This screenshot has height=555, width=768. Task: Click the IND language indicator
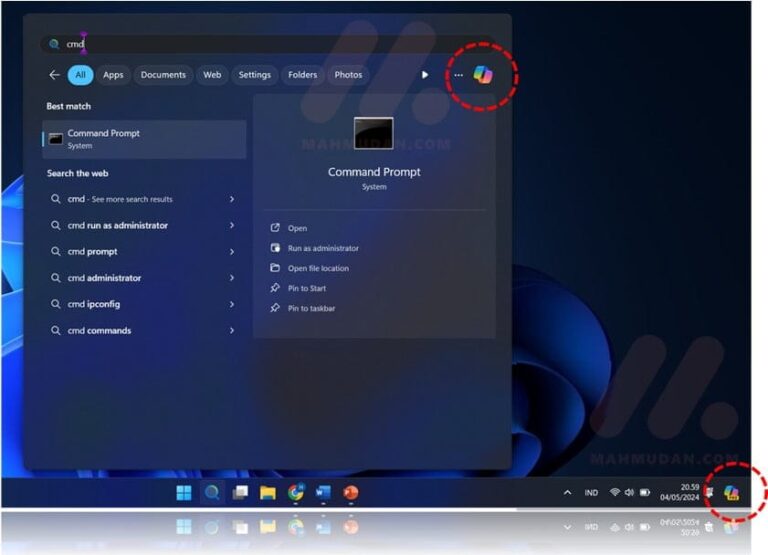tap(591, 493)
